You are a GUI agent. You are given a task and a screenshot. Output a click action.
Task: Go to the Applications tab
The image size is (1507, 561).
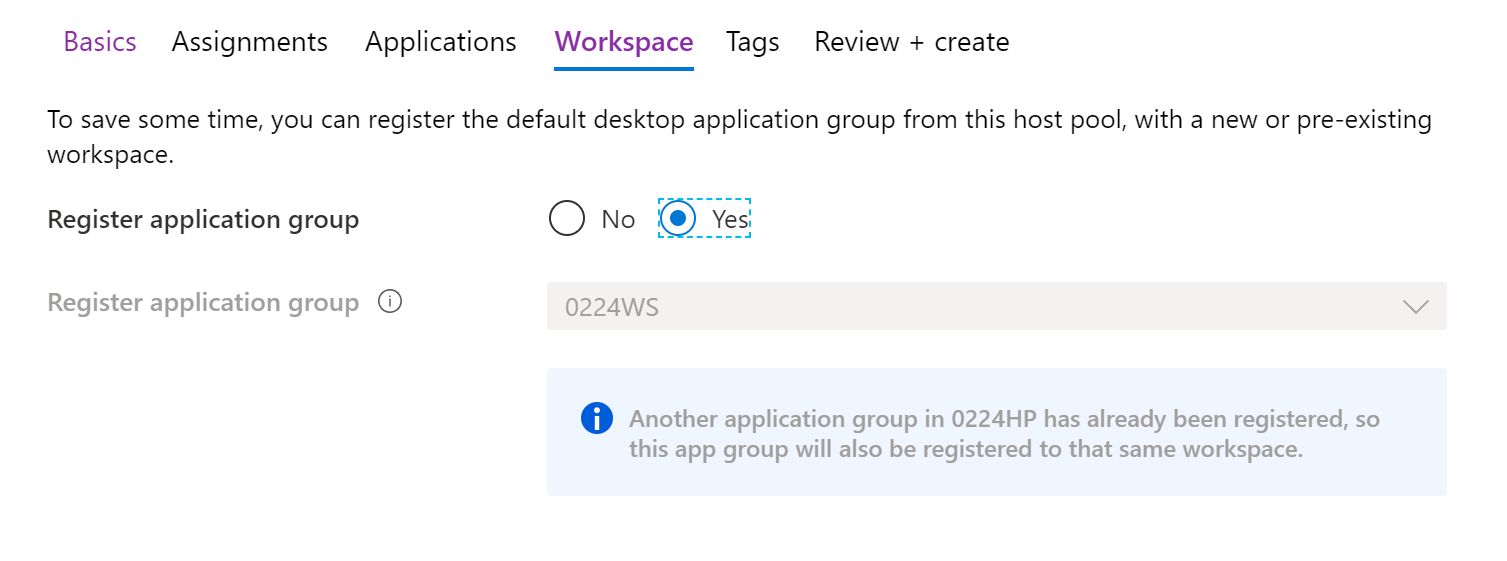[440, 42]
